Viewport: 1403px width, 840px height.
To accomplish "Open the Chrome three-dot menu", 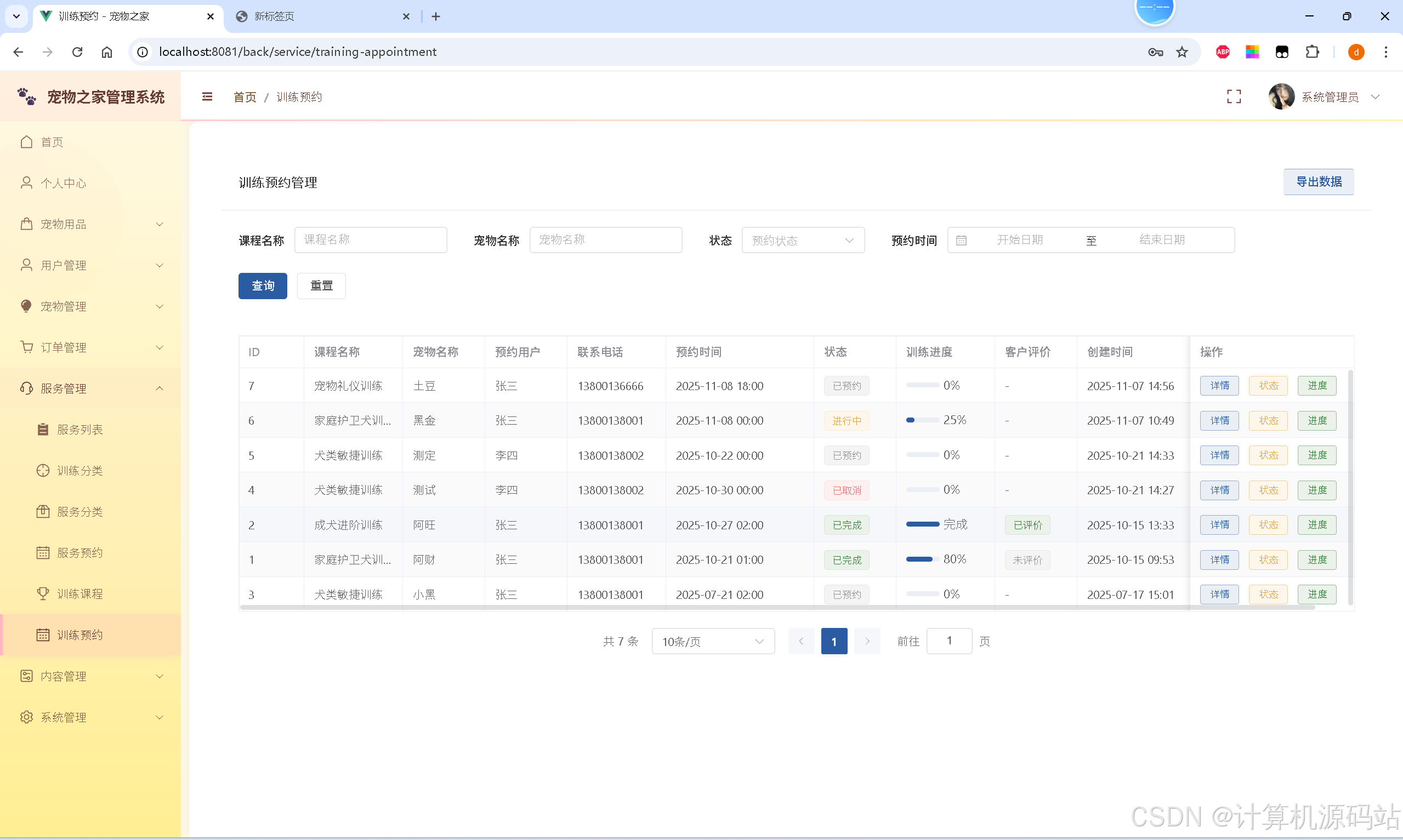I will 1385,52.
